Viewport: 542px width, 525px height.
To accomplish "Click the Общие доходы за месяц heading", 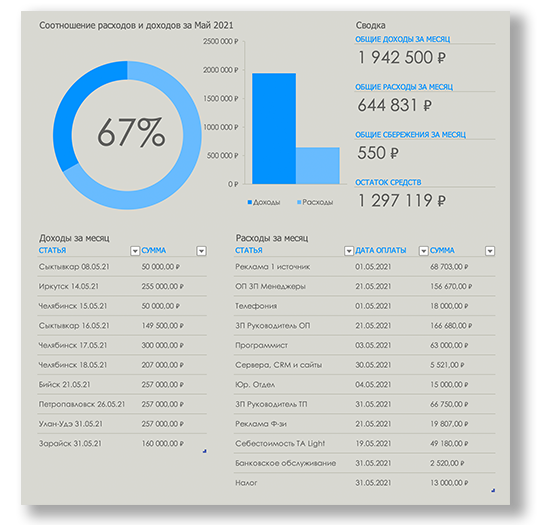I will (402, 39).
